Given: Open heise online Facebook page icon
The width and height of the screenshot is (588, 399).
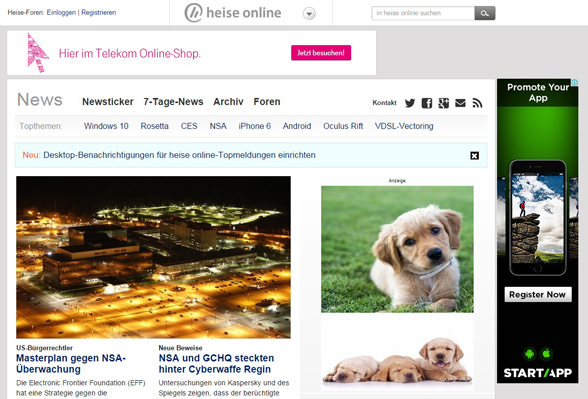Looking at the screenshot, I should pyautogui.click(x=427, y=103).
